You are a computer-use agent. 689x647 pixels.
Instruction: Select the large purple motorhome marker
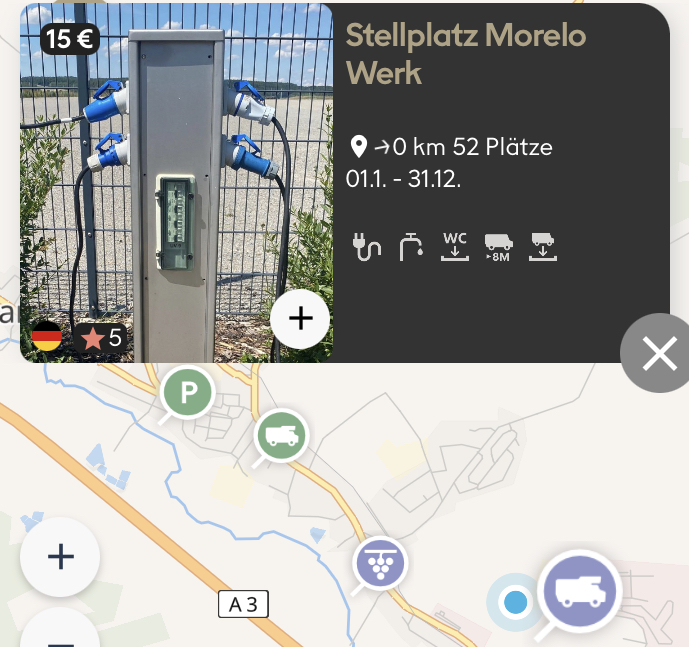580,592
